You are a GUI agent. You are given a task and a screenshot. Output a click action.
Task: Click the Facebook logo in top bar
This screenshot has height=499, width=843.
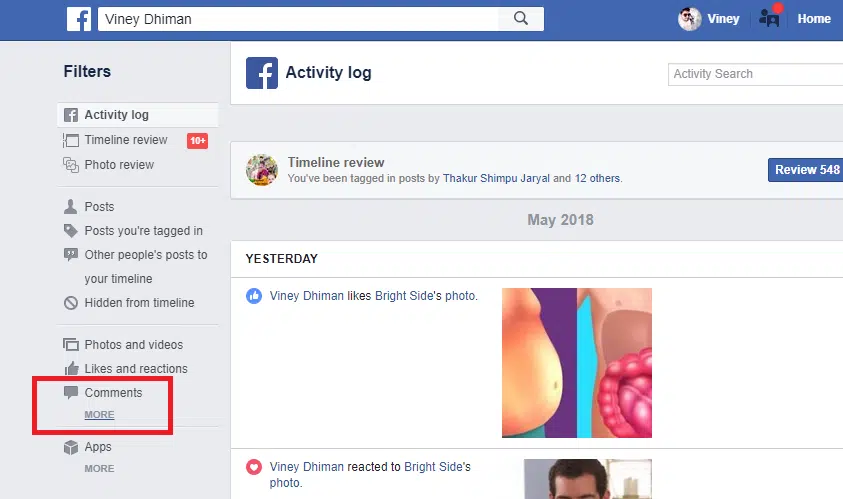pos(79,19)
